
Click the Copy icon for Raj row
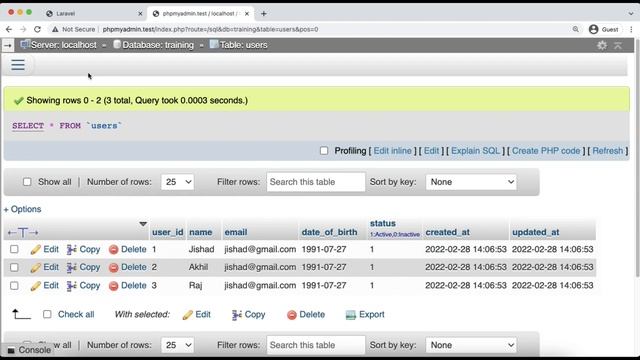coord(71,286)
